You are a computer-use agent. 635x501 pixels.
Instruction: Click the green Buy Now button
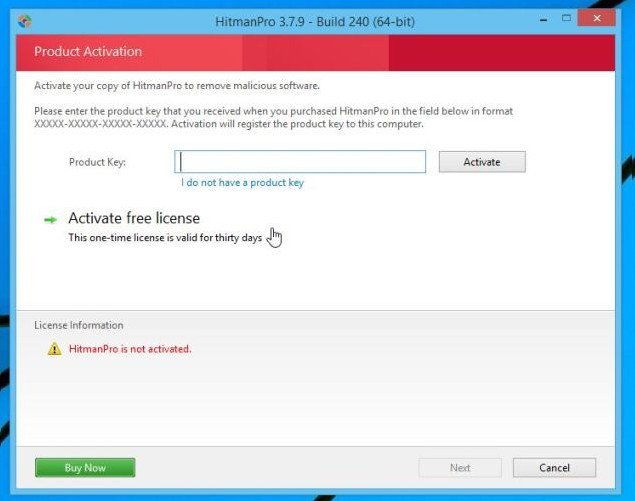[x=85, y=467]
